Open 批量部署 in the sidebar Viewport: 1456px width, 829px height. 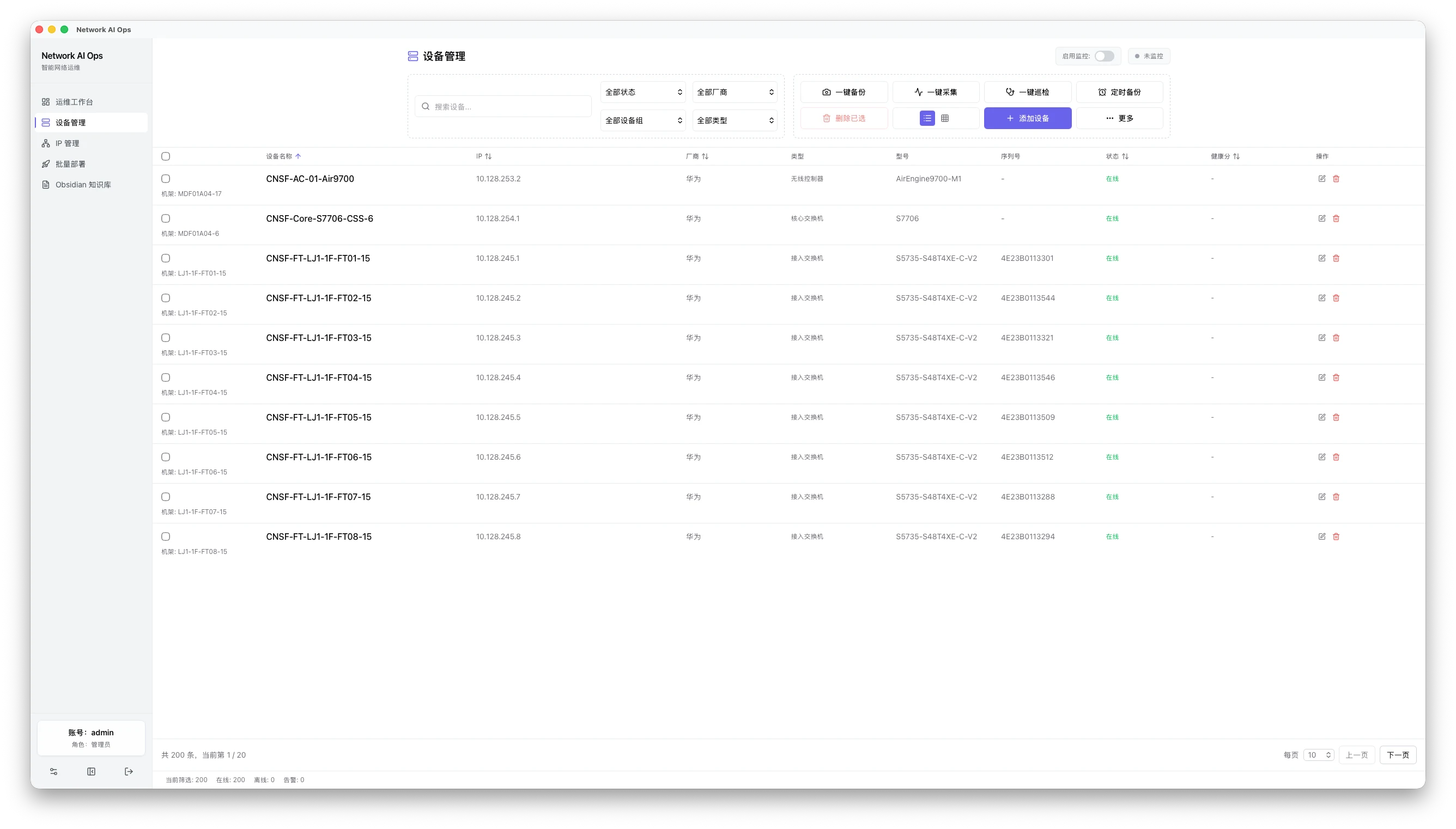[x=91, y=164]
